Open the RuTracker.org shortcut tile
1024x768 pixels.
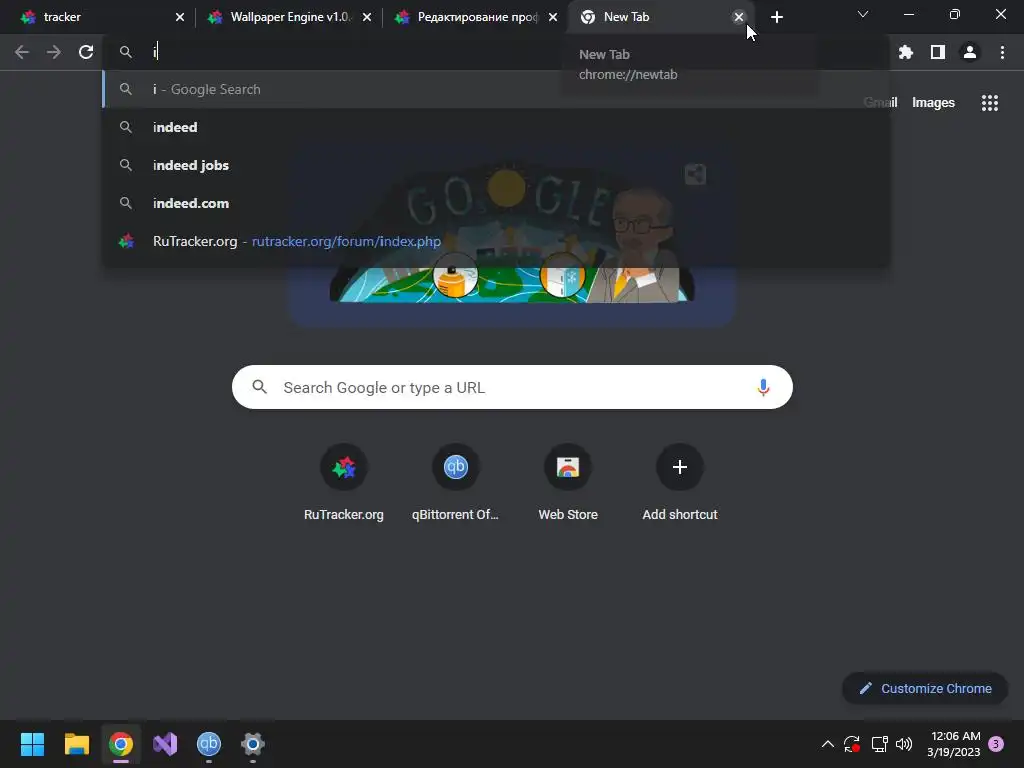pyautogui.click(x=344, y=483)
